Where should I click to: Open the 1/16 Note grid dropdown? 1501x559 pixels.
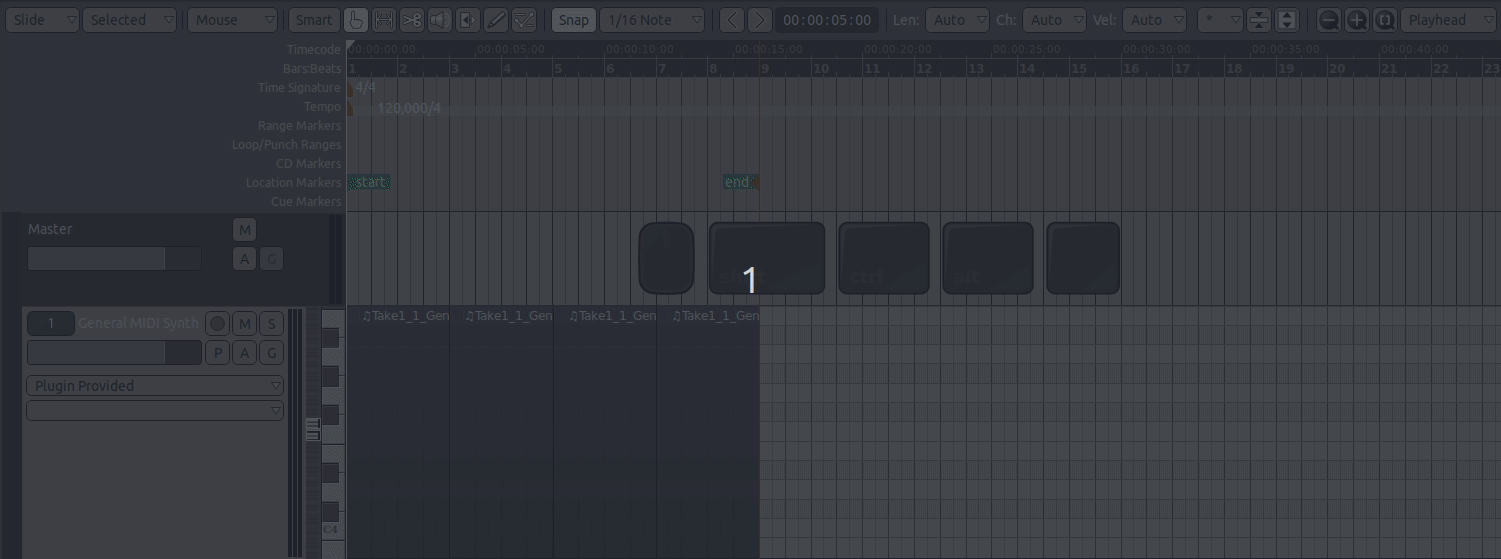[653, 20]
